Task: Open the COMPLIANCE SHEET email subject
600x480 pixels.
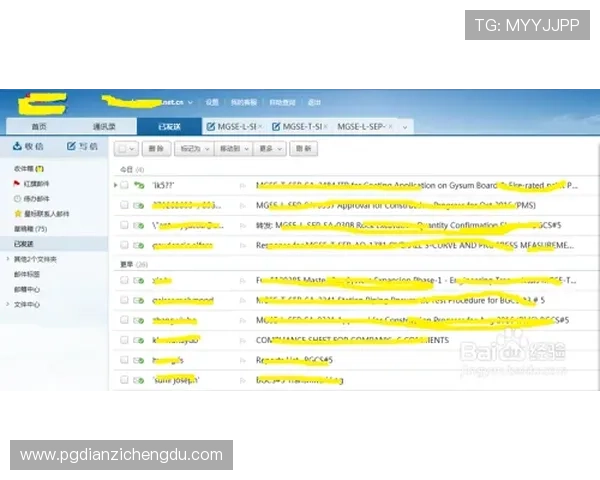Action: [352, 340]
